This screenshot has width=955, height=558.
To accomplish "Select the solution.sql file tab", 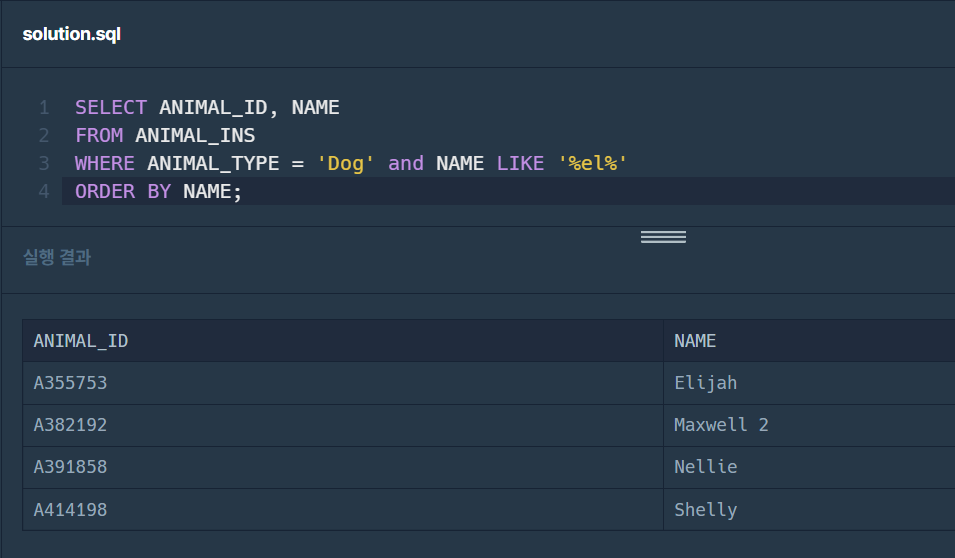I will (x=71, y=34).
